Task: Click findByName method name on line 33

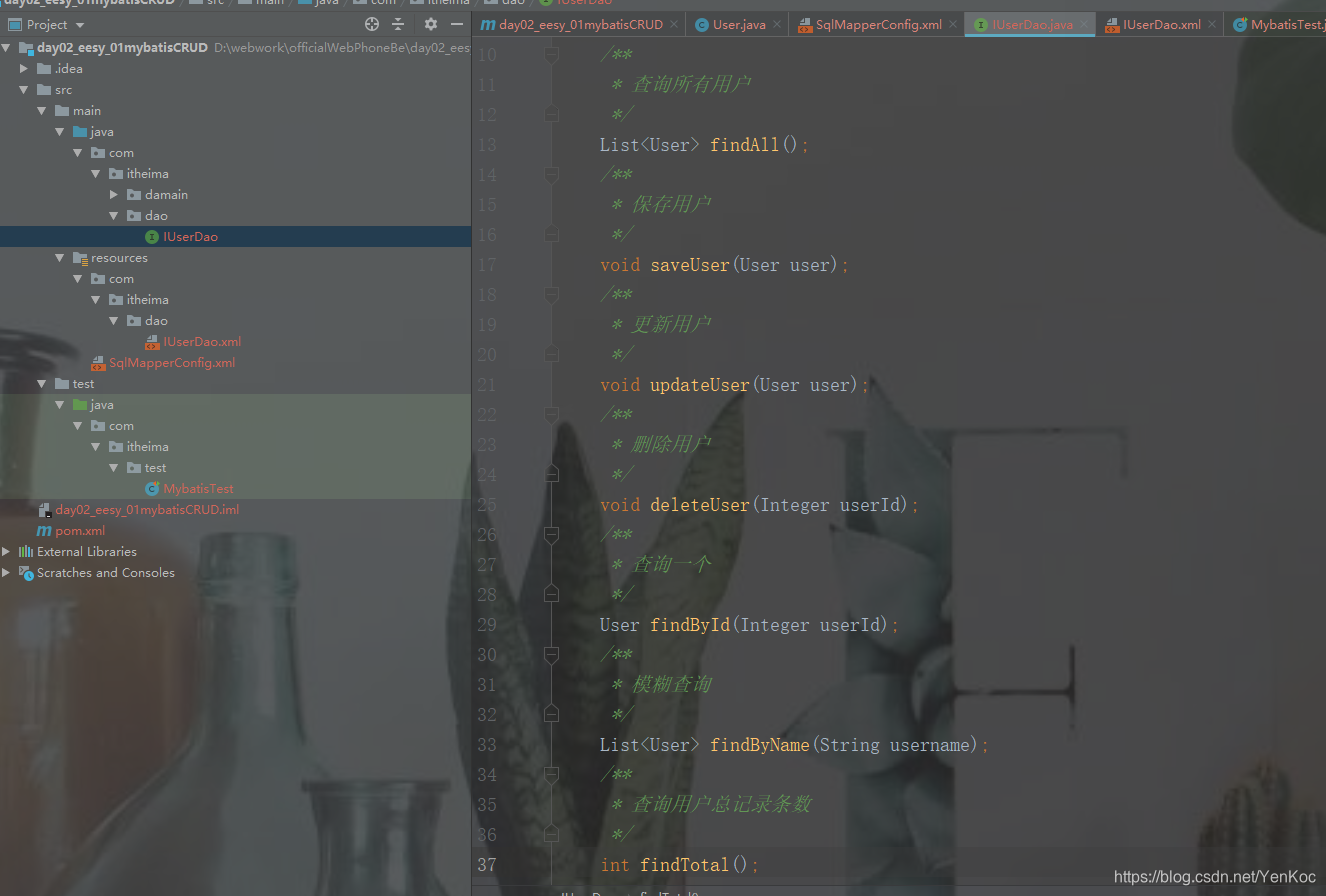Action: [x=760, y=745]
